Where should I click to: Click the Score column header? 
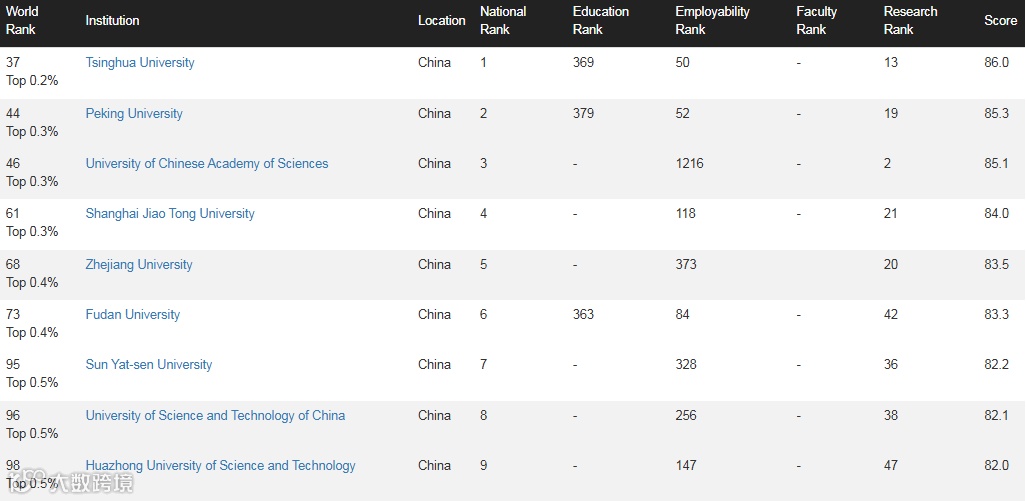point(1000,21)
